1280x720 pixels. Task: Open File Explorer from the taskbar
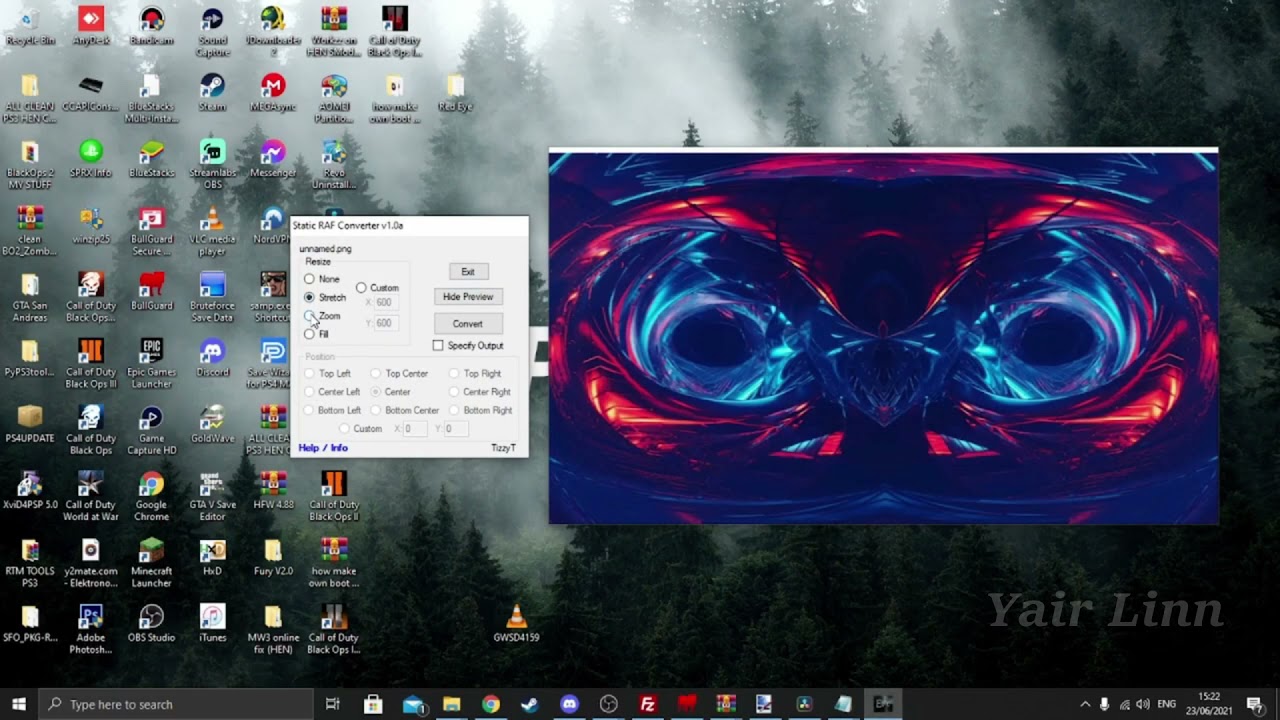coord(451,704)
